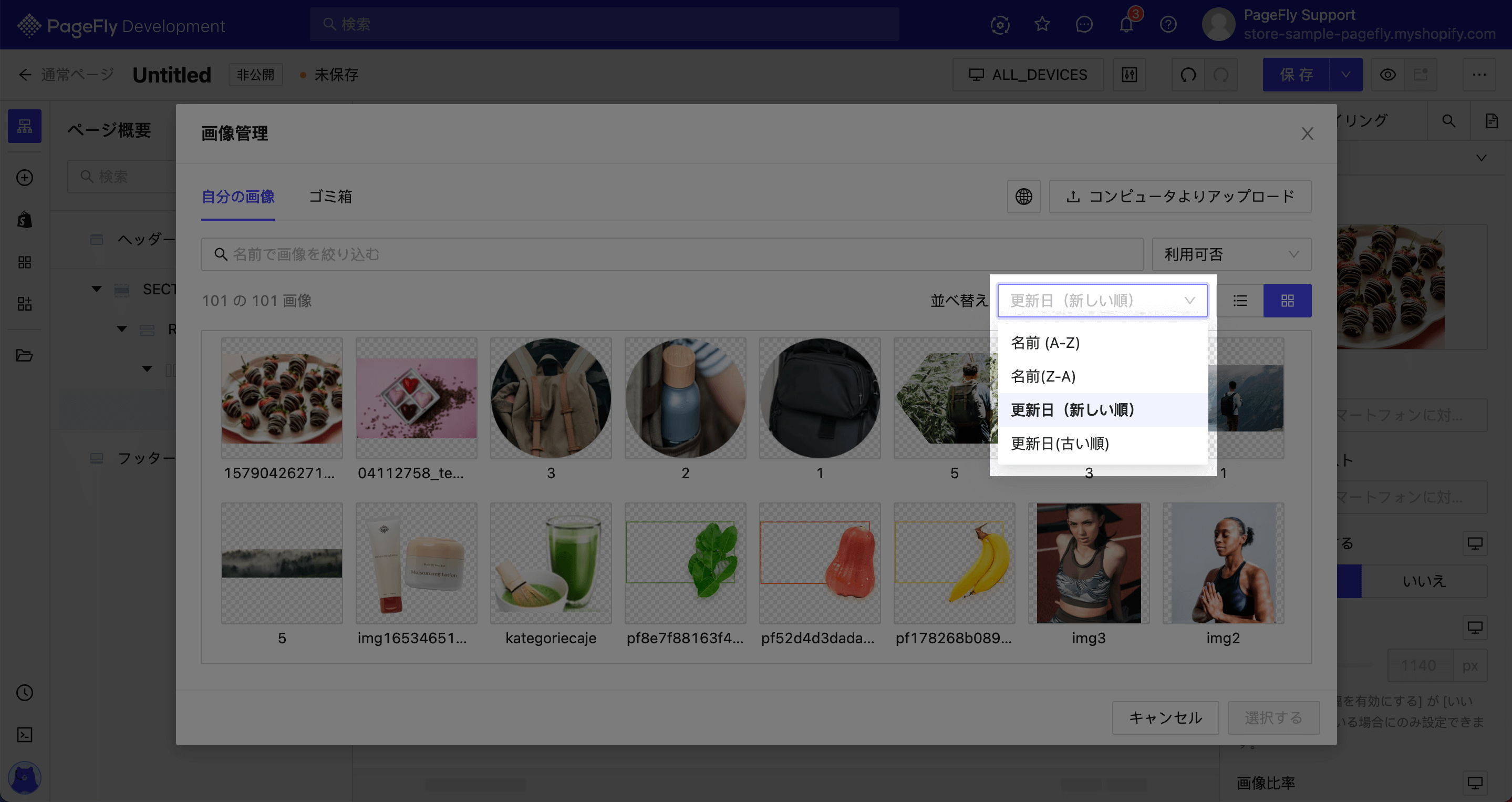Image resolution: width=1512 pixels, height=802 pixels.
Task: Select the page outline sidebar icon
Action: (x=25, y=126)
